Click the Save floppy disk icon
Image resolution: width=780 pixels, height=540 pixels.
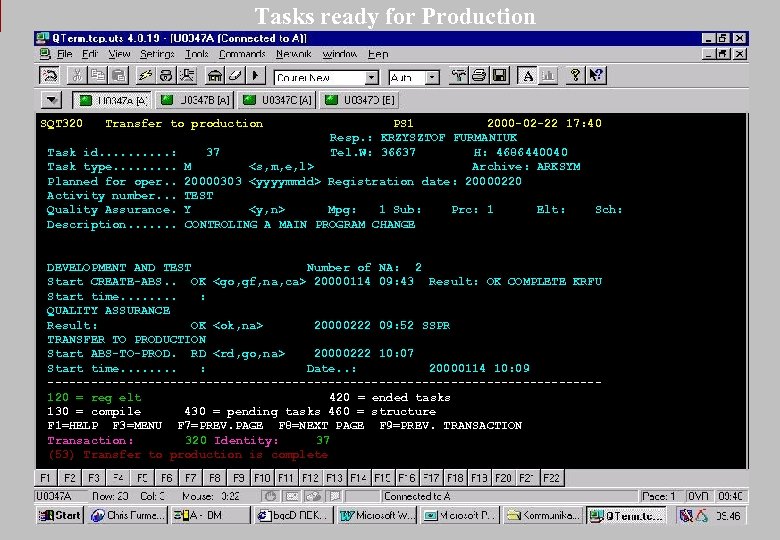click(499, 76)
